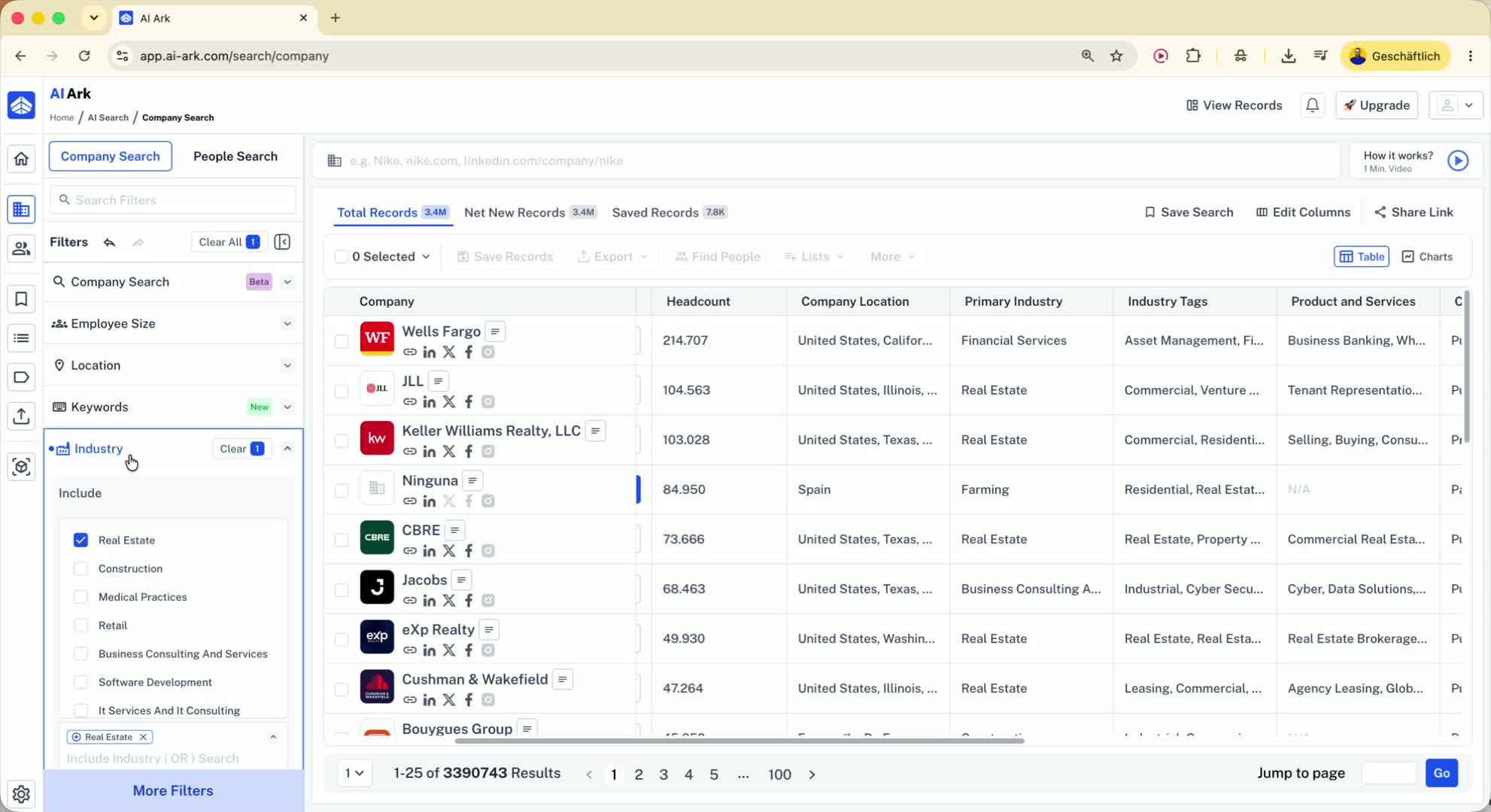Focus the Search Filters input

pos(173,200)
